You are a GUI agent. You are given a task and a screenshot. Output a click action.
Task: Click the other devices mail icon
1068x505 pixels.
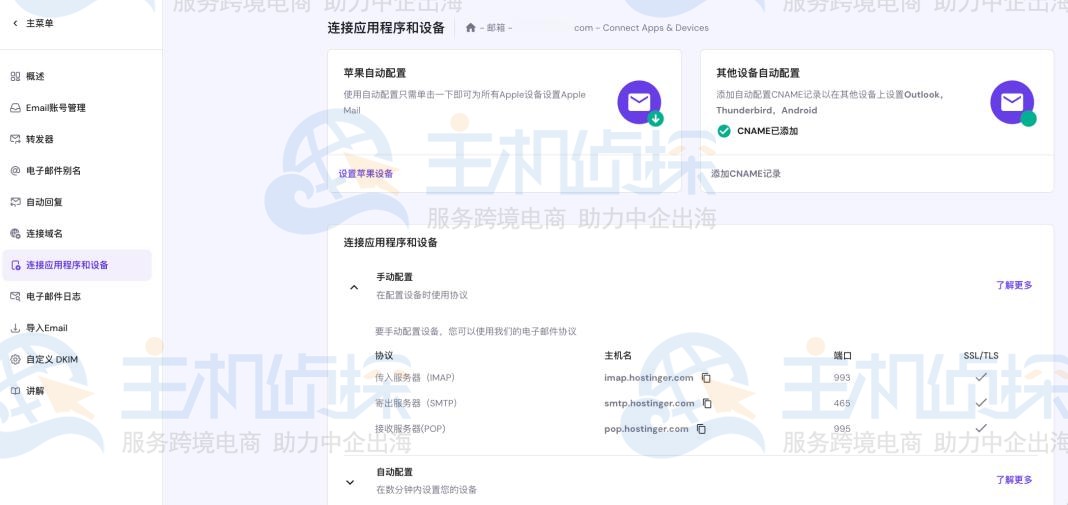1013,103
